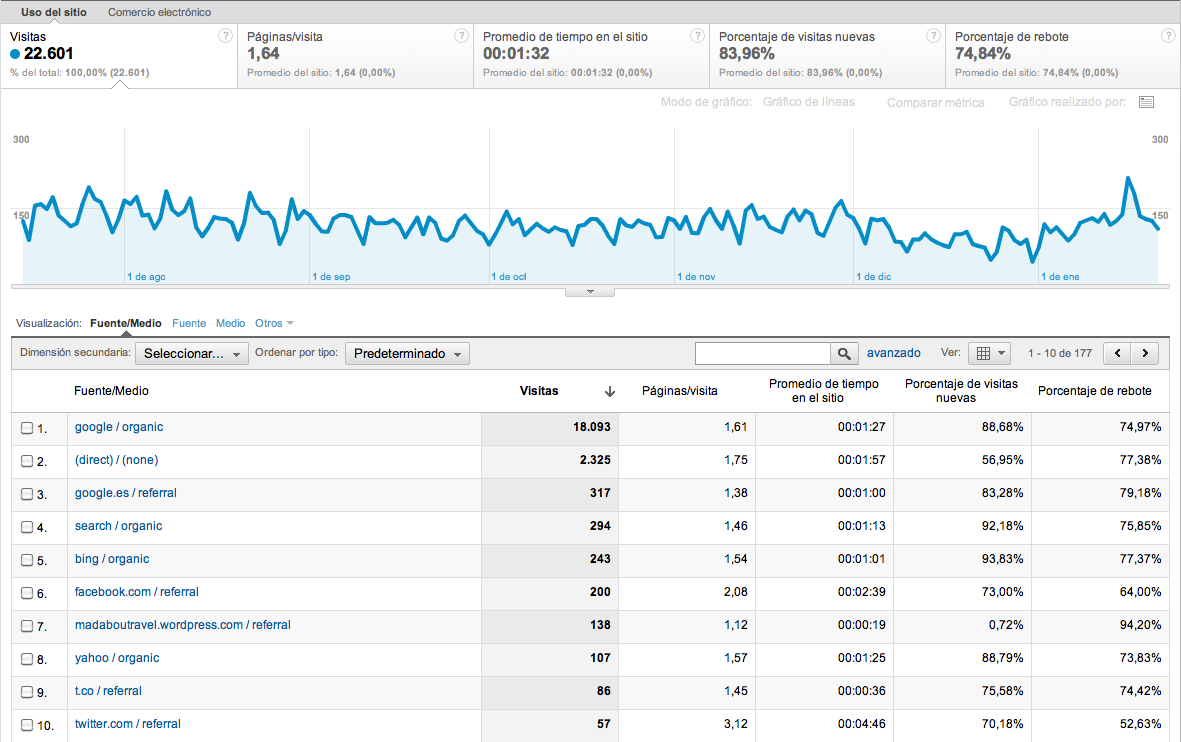Open 'search / organic' source link
Viewport: 1181px width, 742px height.
pyautogui.click(x=118, y=526)
